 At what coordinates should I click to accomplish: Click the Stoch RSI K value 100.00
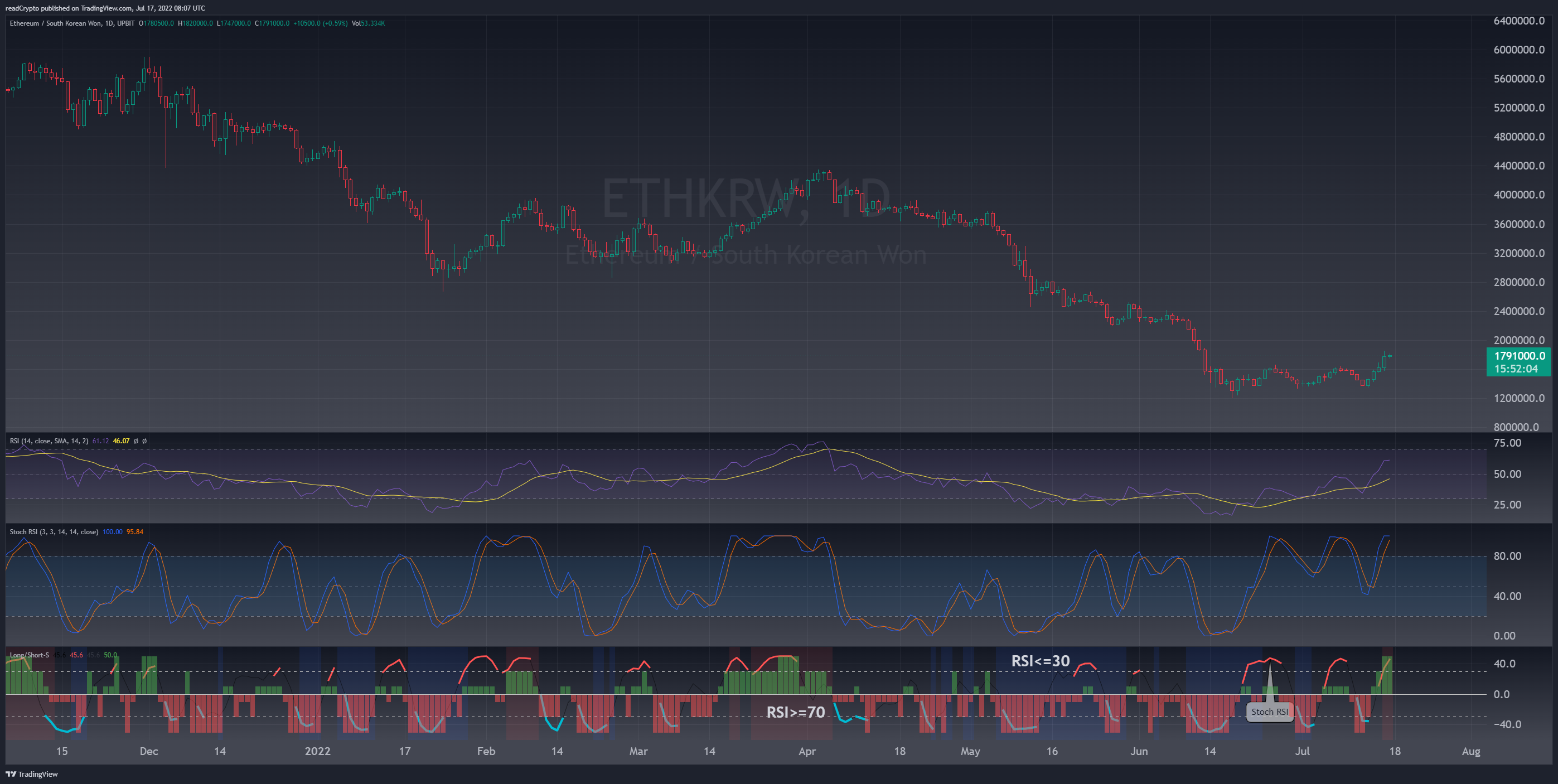(113, 532)
